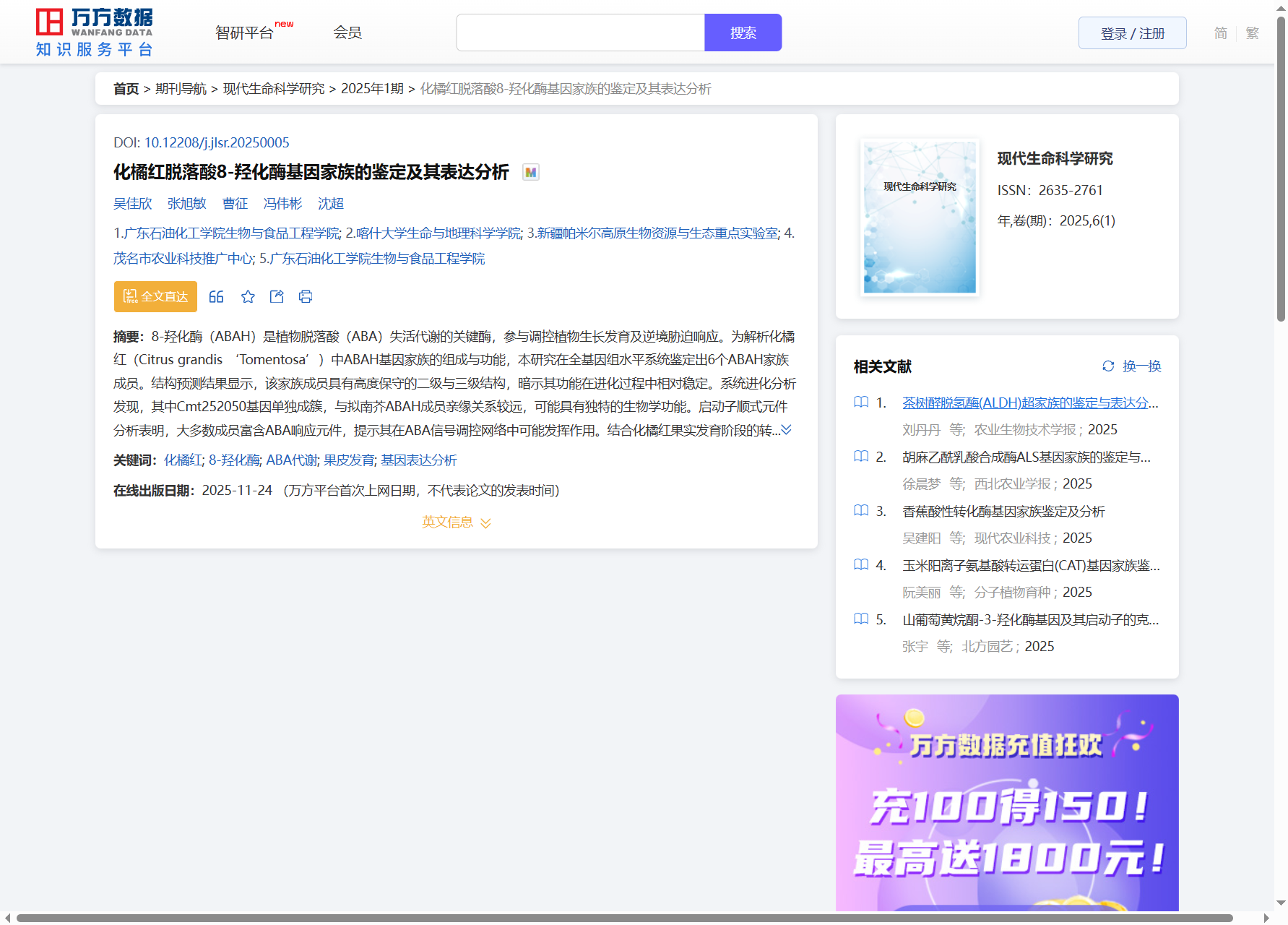Image resolution: width=1288 pixels, height=925 pixels.
Task: Switch to traditional Chinese 繁
Action: [x=1253, y=33]
